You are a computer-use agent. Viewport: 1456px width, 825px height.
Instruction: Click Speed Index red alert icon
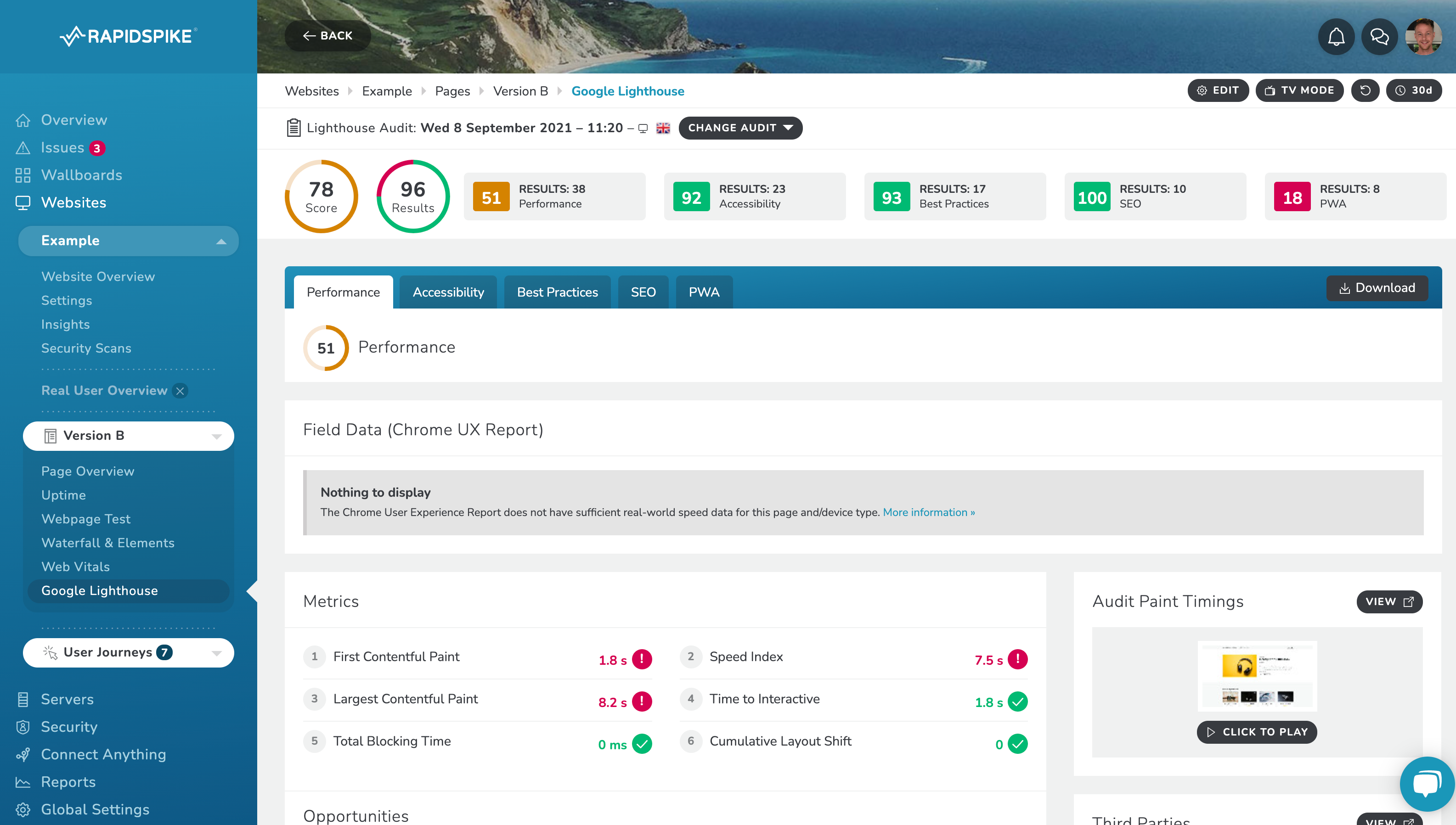tap(1018, 659)
